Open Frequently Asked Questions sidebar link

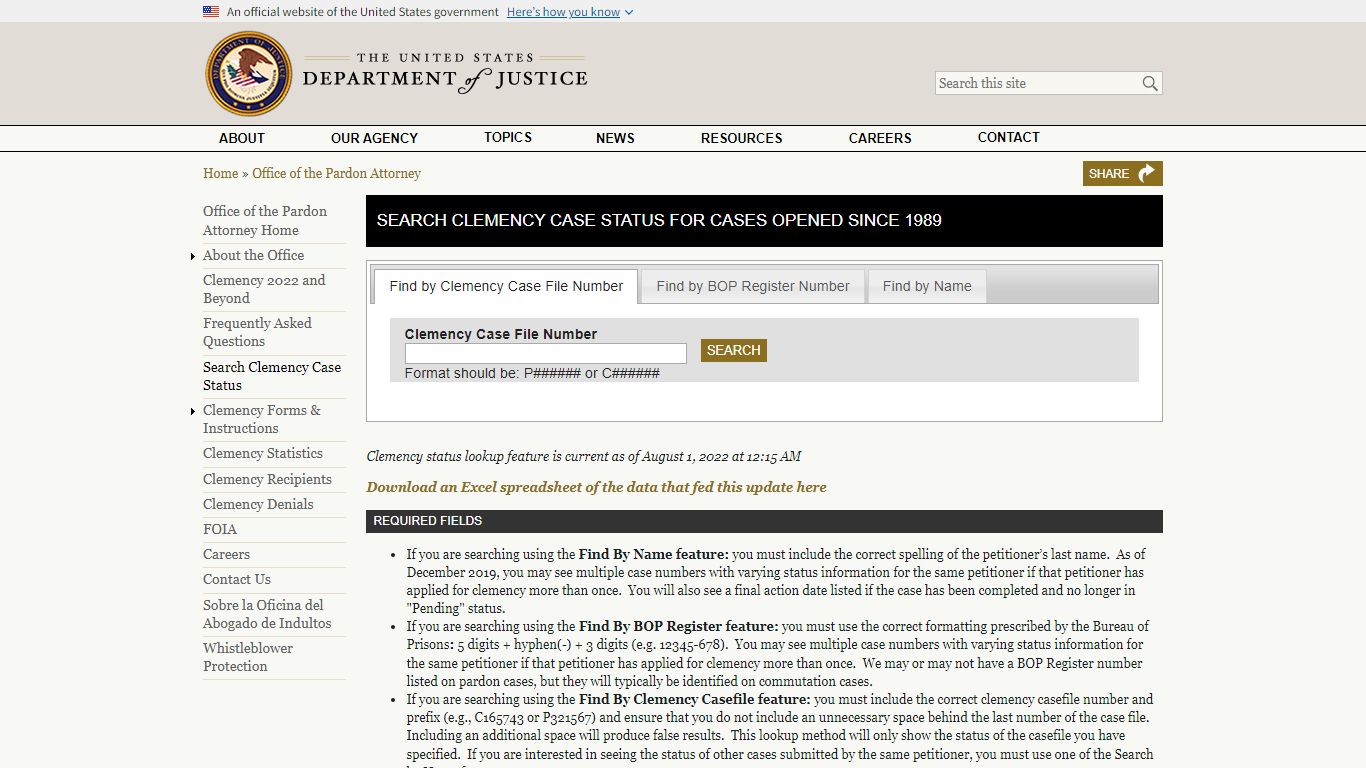tap(257, 332)
